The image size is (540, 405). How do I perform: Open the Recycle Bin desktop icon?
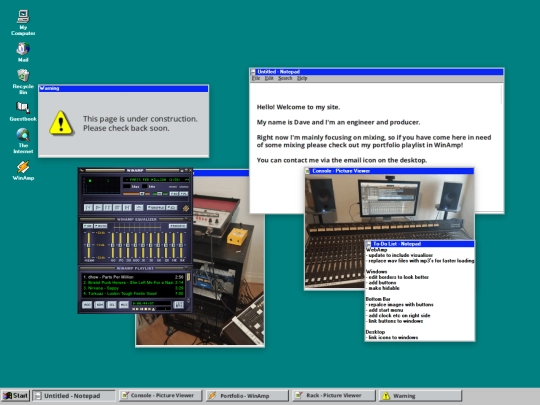(x=23, y=82)
